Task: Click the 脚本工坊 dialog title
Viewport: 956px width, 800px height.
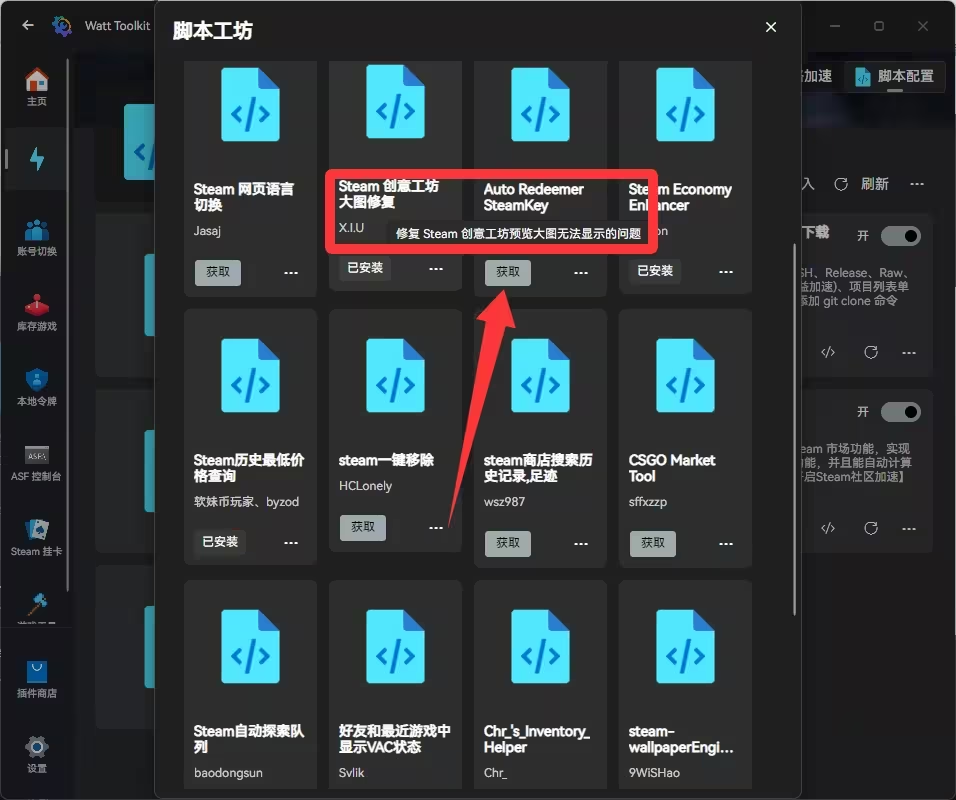Action: pyautogui.click(x=213, y=30)
